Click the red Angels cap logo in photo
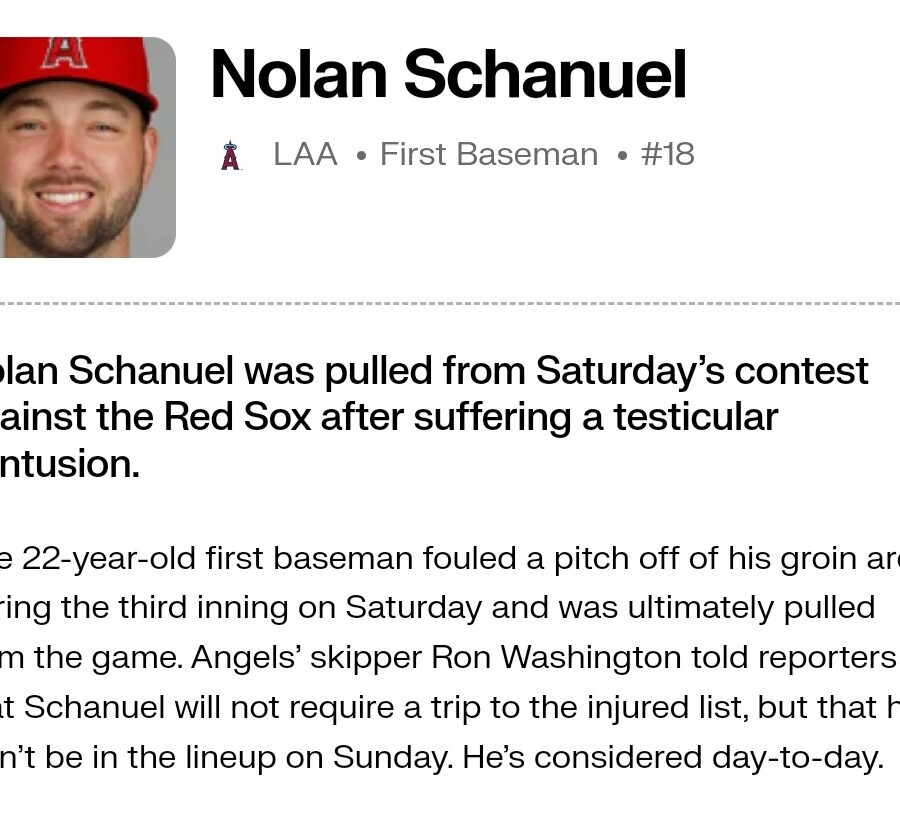This screenshot has height=834, width=900. [65, 53]
